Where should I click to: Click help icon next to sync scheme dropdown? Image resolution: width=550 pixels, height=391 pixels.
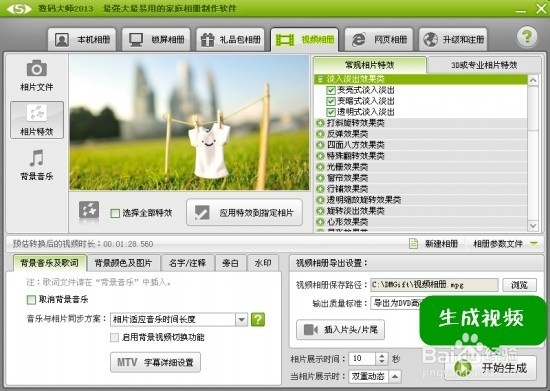[258, 319]
